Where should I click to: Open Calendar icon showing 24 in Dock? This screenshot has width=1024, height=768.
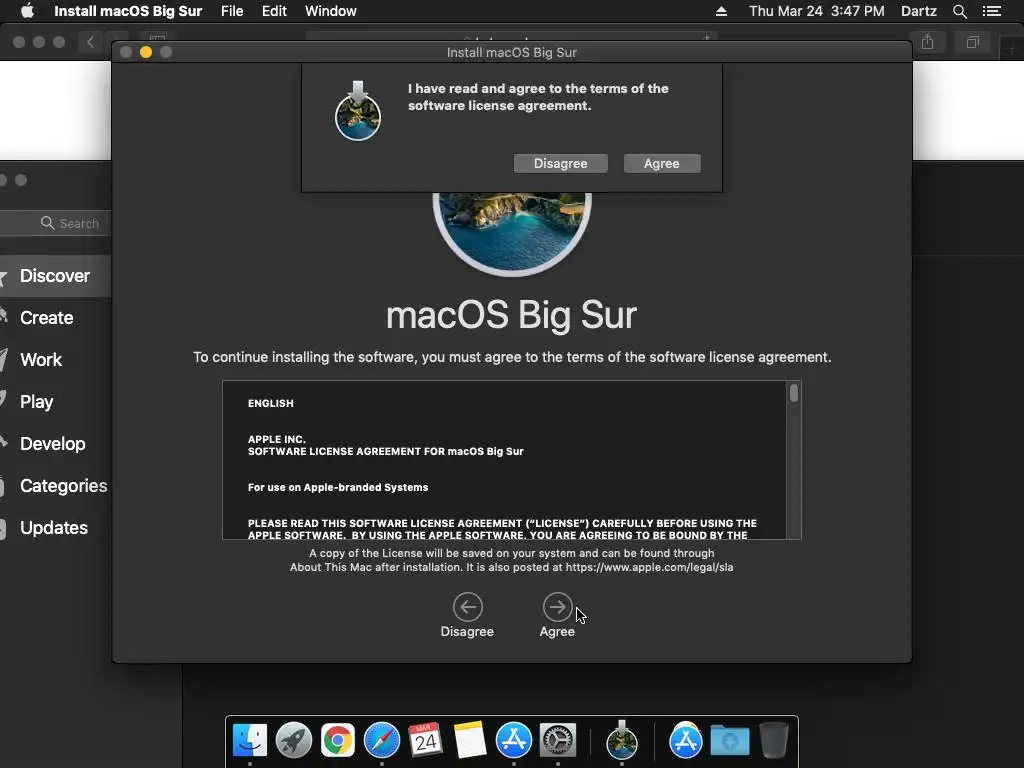click(x=425, y=740)
